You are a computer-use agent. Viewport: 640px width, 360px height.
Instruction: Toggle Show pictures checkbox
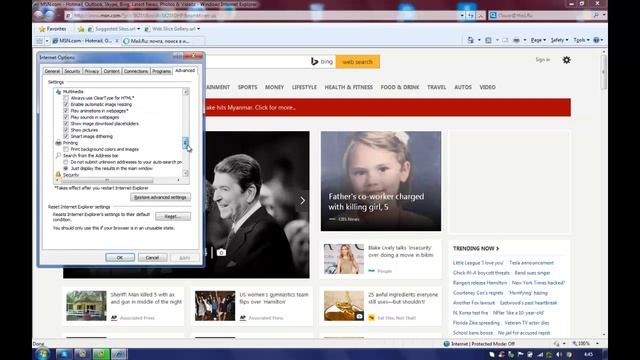point(66,130)
